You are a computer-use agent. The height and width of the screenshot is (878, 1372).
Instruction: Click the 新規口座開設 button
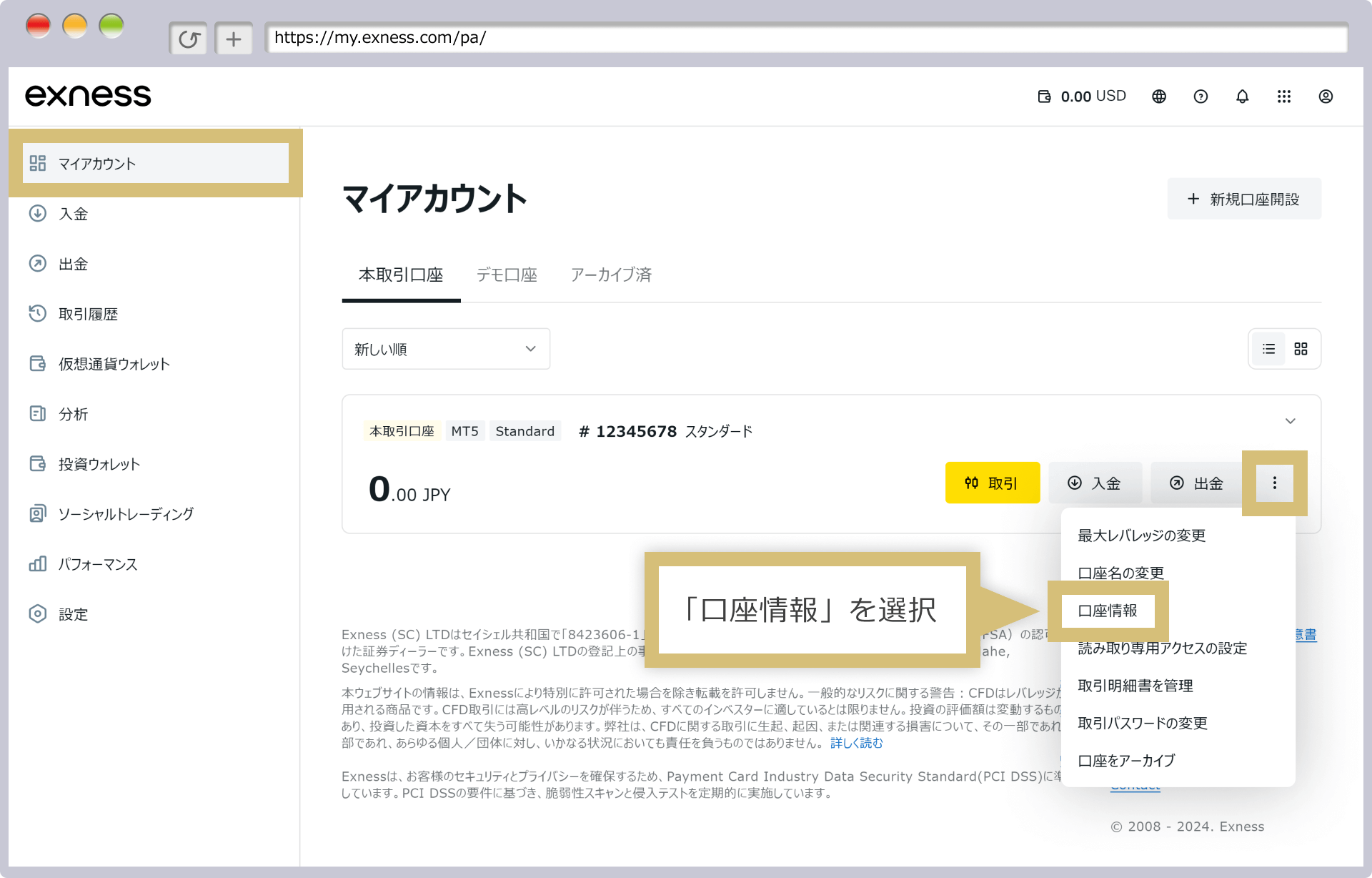(1243, 199)
